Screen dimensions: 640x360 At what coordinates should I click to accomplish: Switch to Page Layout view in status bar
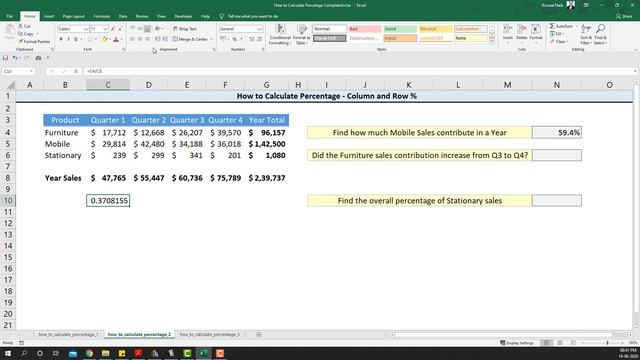tap(560, 343)
